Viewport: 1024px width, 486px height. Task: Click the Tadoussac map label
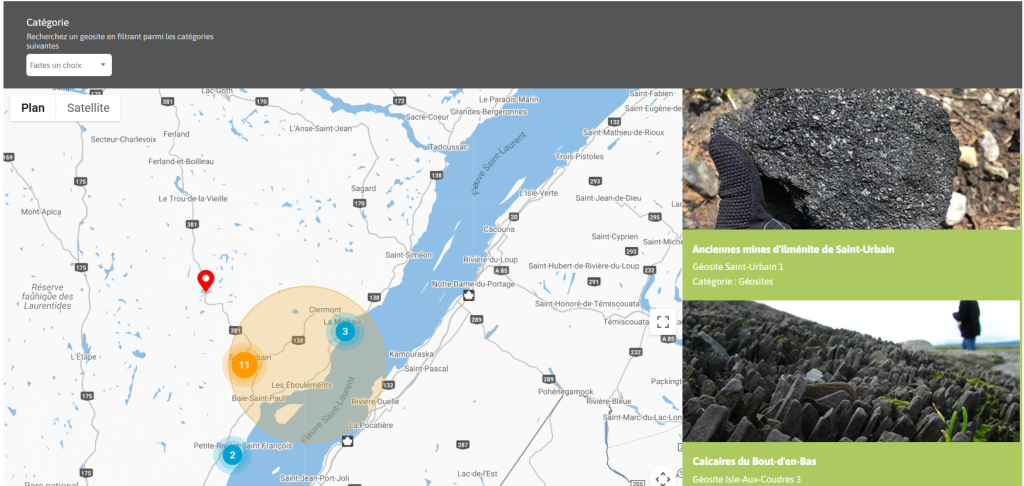(x=449, y=147)
